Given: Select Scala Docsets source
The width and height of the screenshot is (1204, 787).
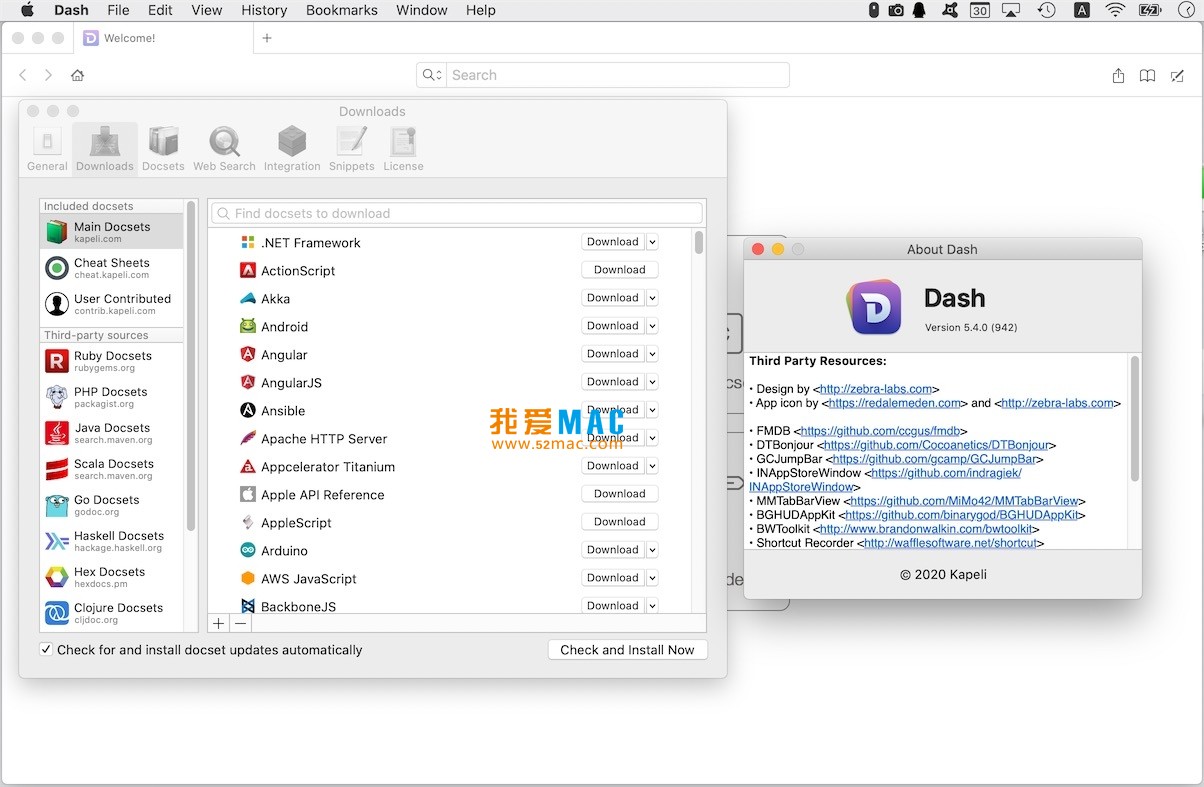Looking at the screenshot, I should click(x=112, y=469).
